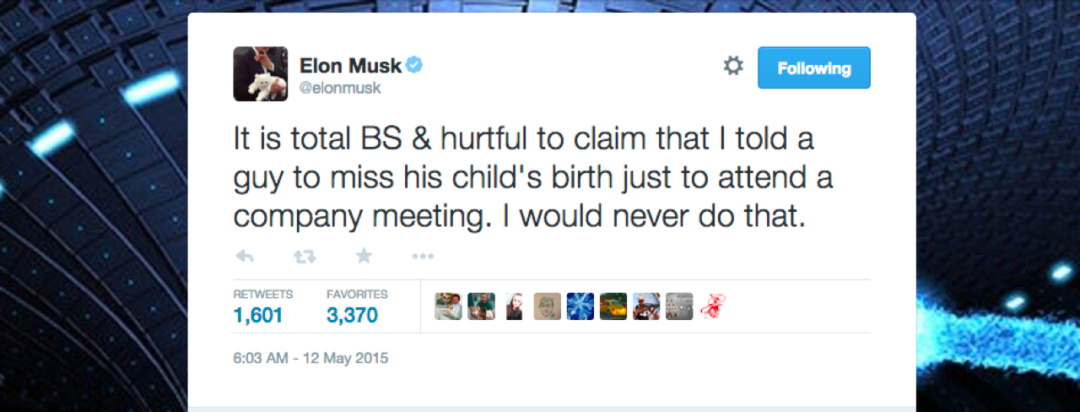Click the red scribble drawing avatar
This screenshot has width=1080, height=412.
click(713, 306)
